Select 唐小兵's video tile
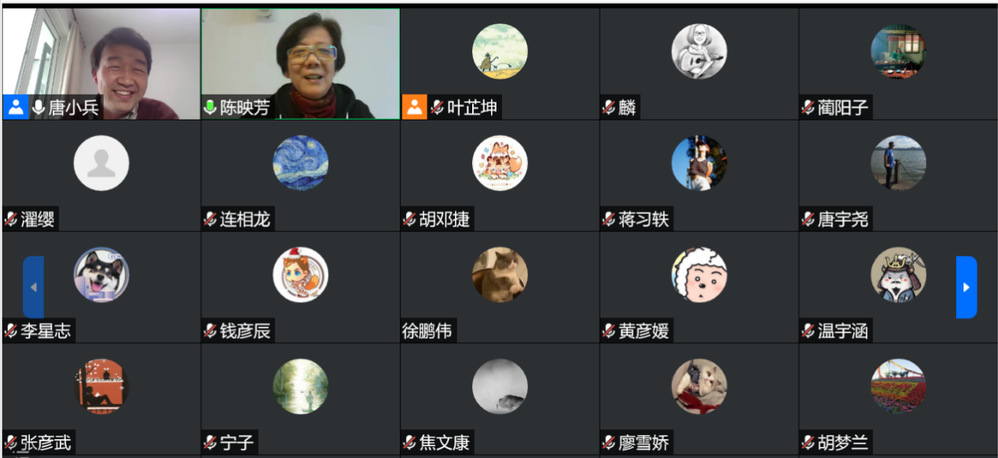998x458 pixels. (101, 64)
